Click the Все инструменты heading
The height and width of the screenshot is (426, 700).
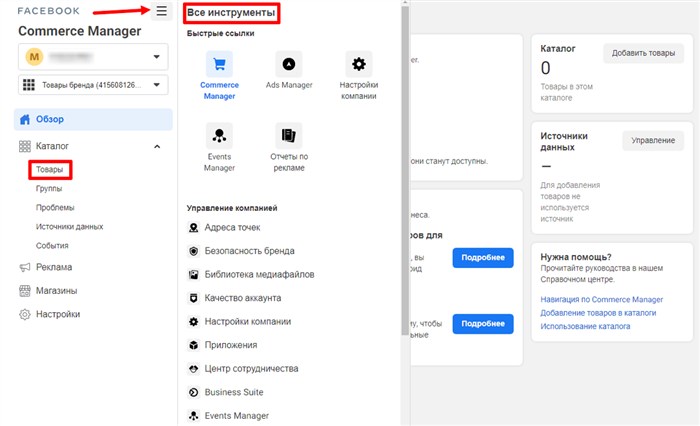click(x=231, y=13)
